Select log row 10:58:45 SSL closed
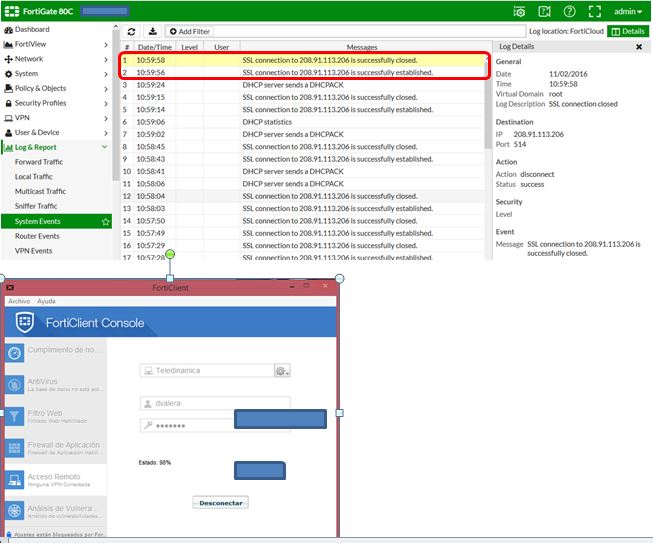Viewport: 653px width, 543px height. pyautogui.click(x=303, y=147)
